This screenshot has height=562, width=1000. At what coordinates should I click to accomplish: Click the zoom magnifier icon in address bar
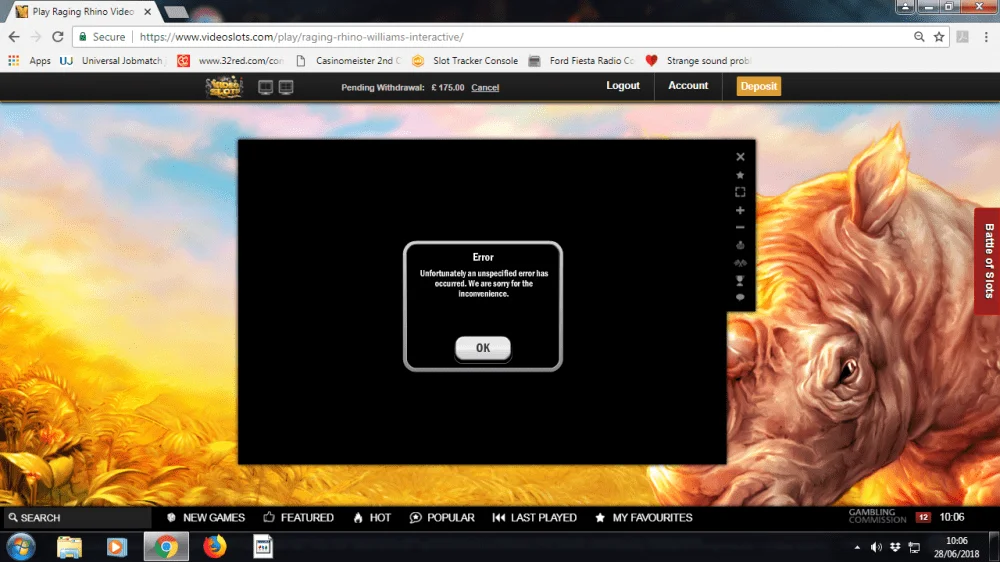point(919,37)
